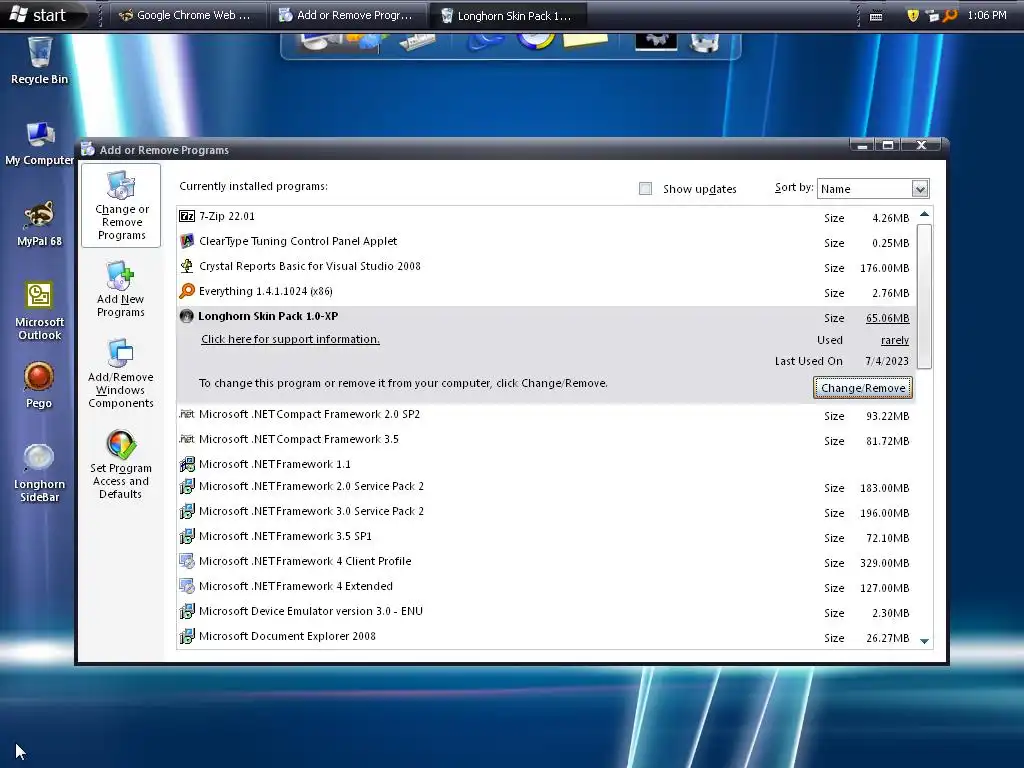Switch to Google Chrome Web taskbar button
The height and width of the screenshot is (768, 1024).
pos(188,15)
